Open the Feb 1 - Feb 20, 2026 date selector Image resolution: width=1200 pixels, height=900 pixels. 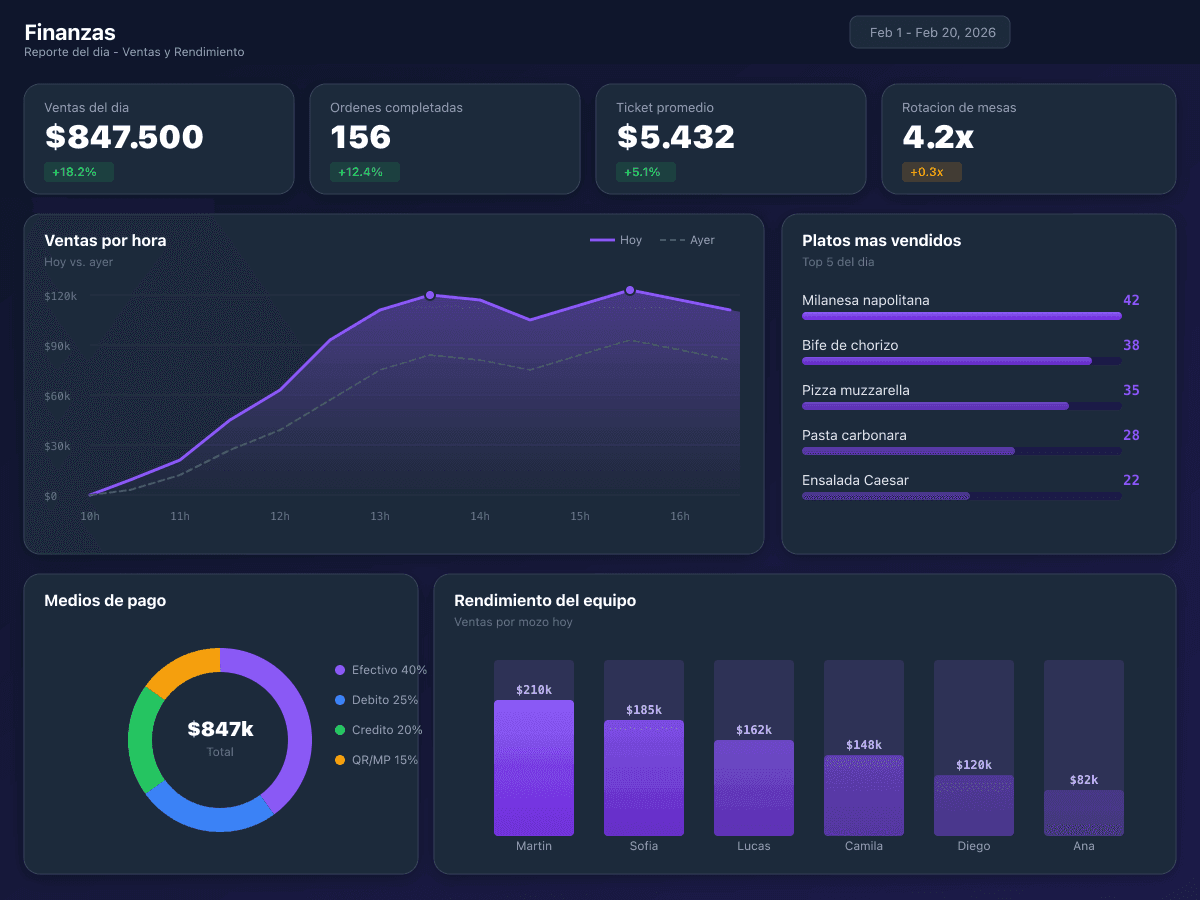[929, 31]
